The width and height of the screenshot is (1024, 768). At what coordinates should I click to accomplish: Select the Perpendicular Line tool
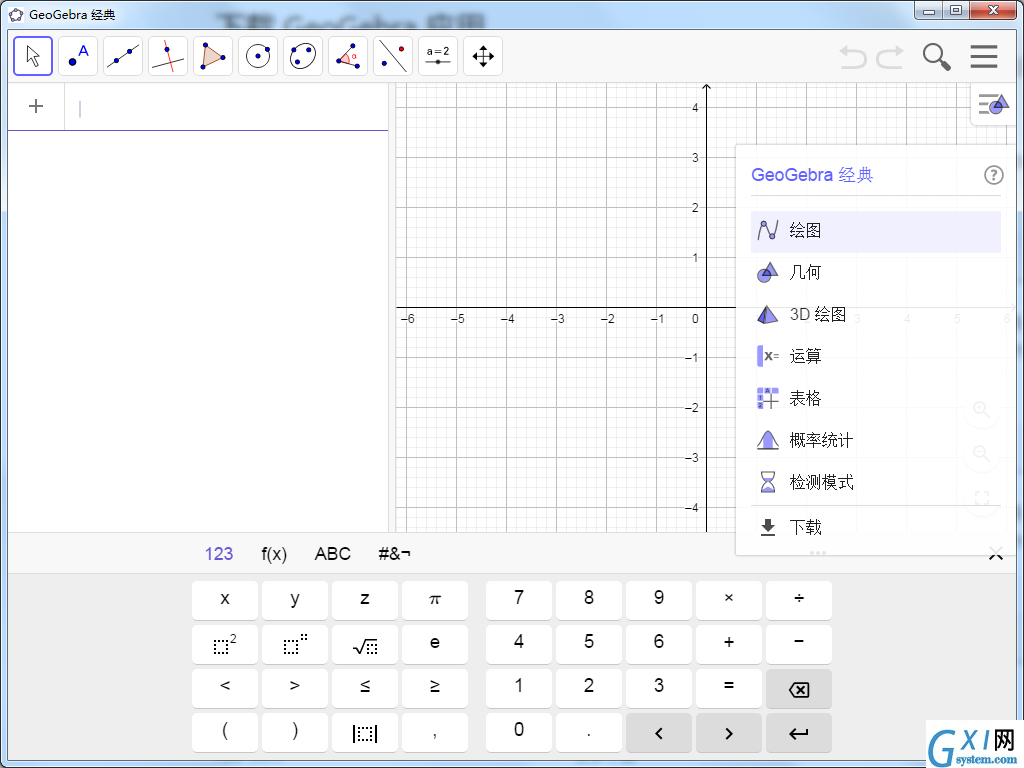[168, 56]
